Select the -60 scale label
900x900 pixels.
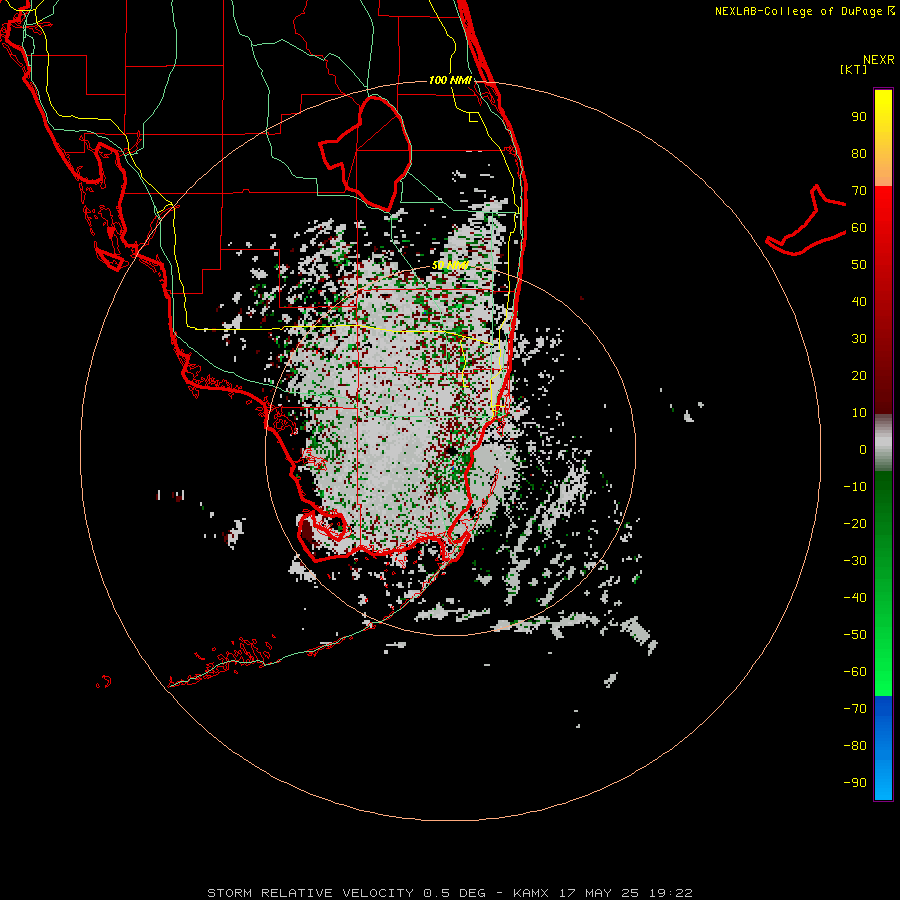tap(855, 672)
